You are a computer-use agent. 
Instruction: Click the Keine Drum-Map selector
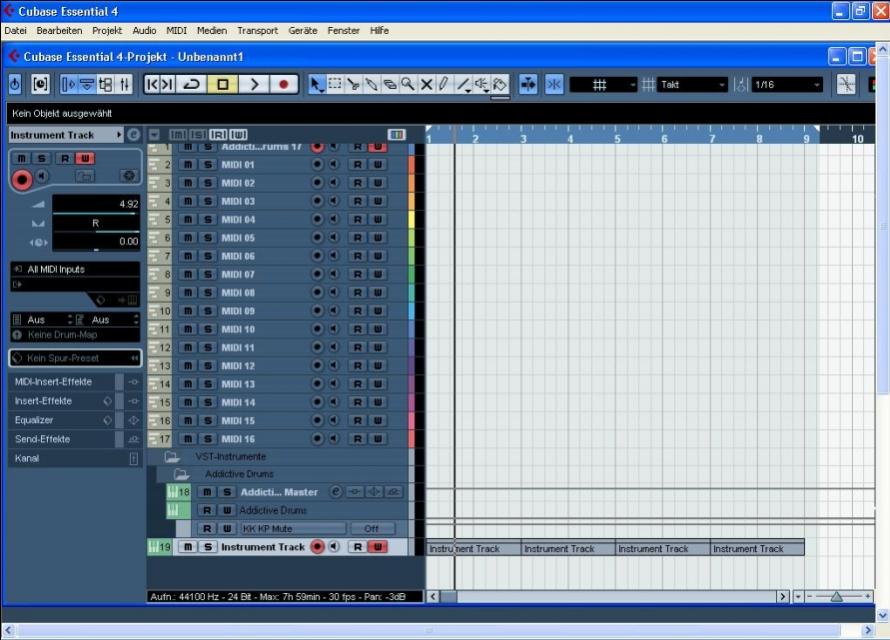point(75,335)
